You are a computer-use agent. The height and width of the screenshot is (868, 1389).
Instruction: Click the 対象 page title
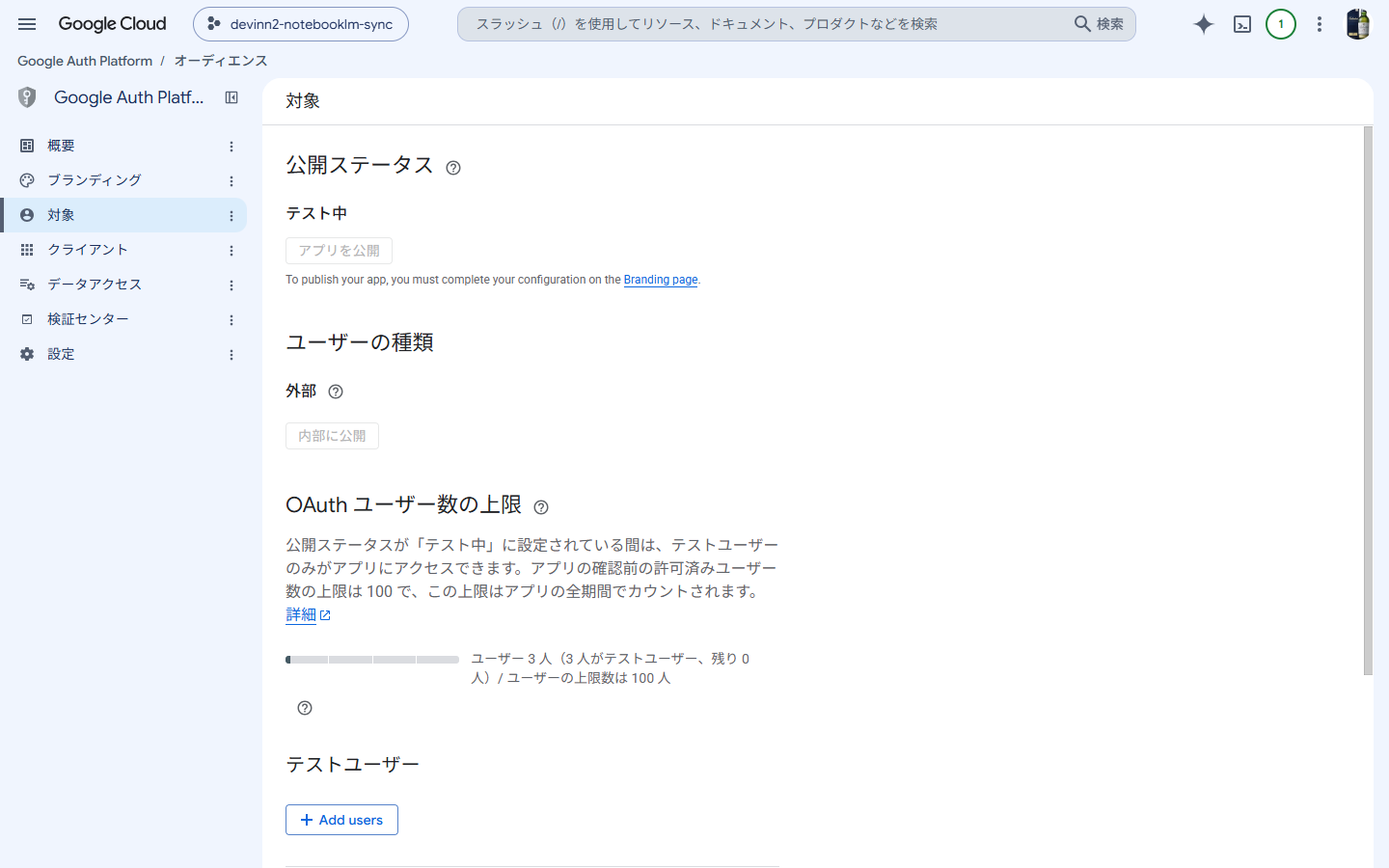303,101
